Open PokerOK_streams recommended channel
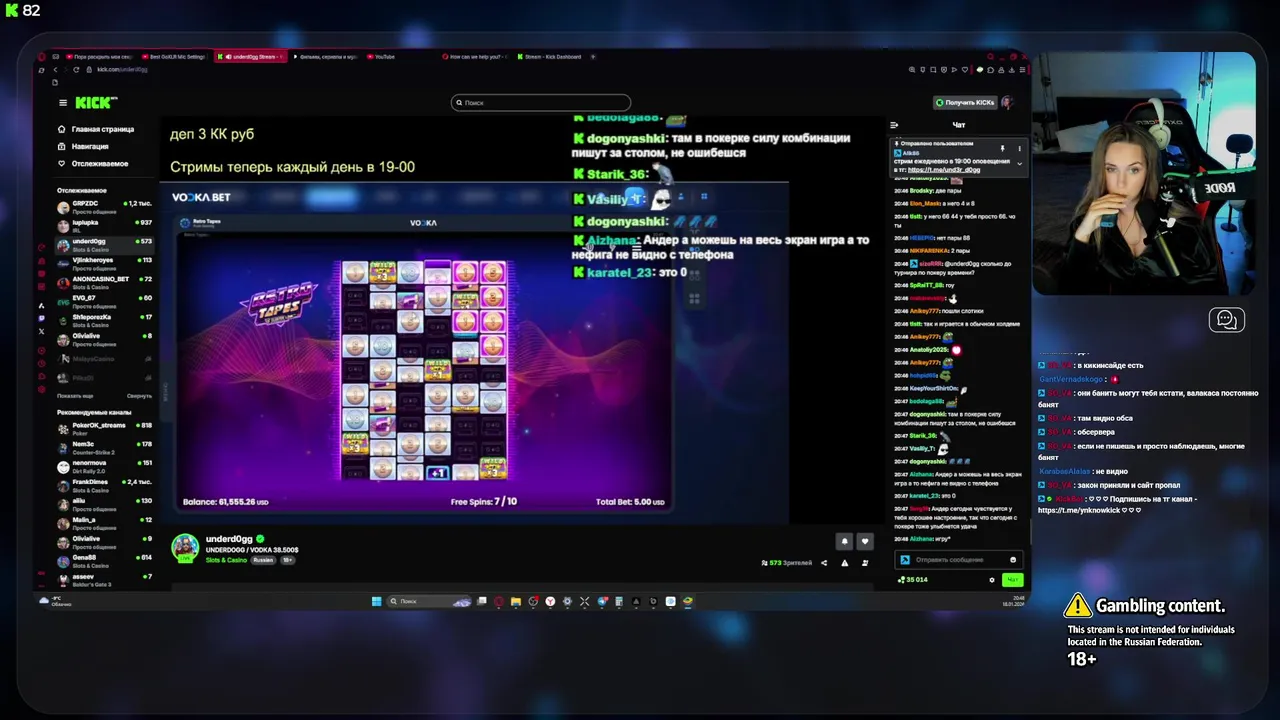Viewport: 1280px width, 720px height. click(105, 429)
